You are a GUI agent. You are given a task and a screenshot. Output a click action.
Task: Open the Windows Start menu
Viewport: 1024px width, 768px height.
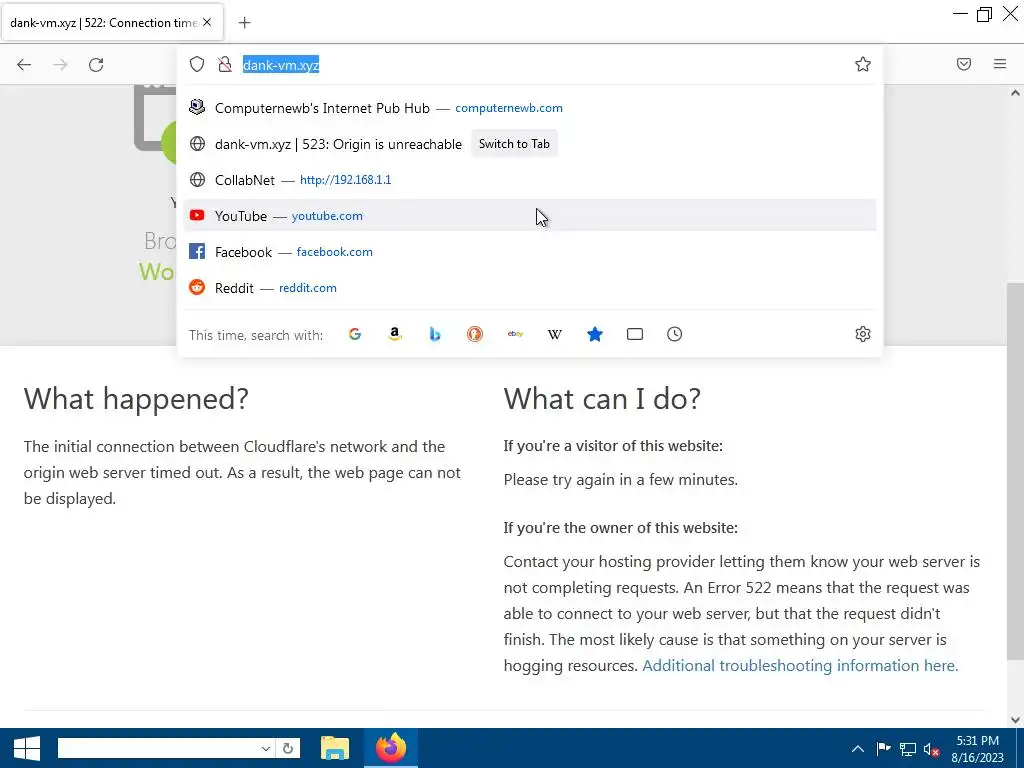pos(27,748)
